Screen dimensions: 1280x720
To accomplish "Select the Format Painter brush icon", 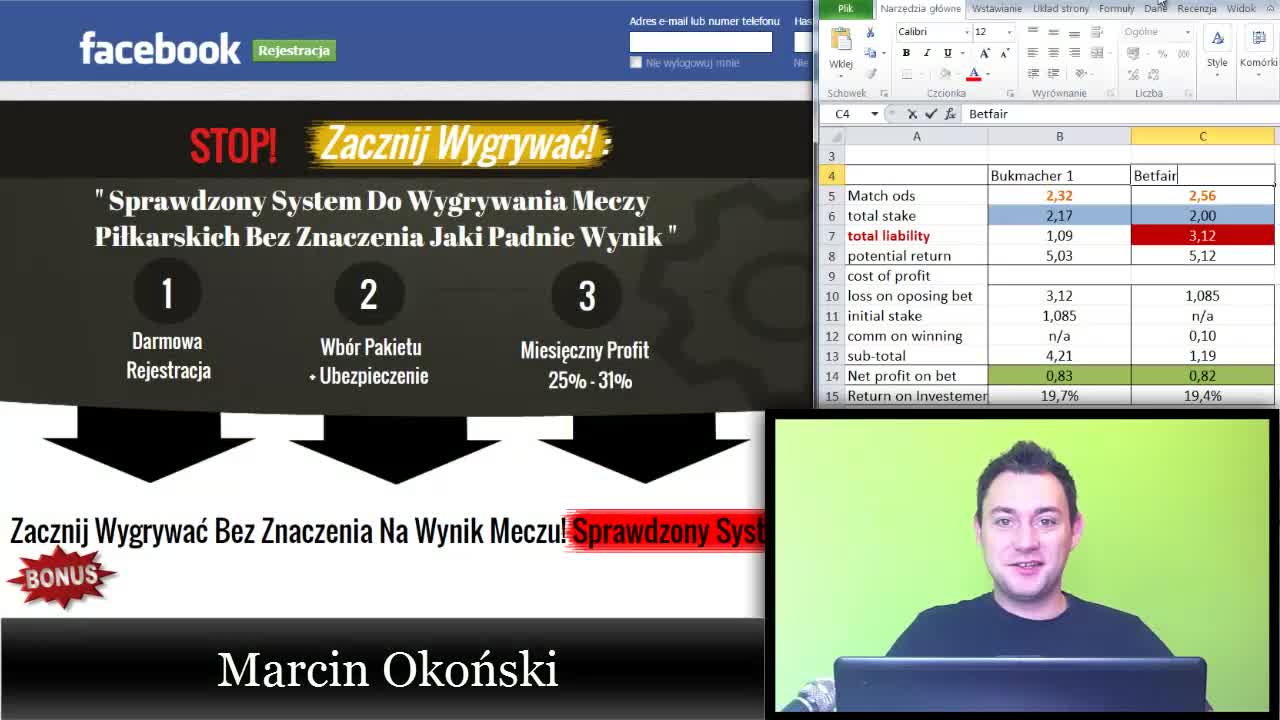I will coord(871,74).
